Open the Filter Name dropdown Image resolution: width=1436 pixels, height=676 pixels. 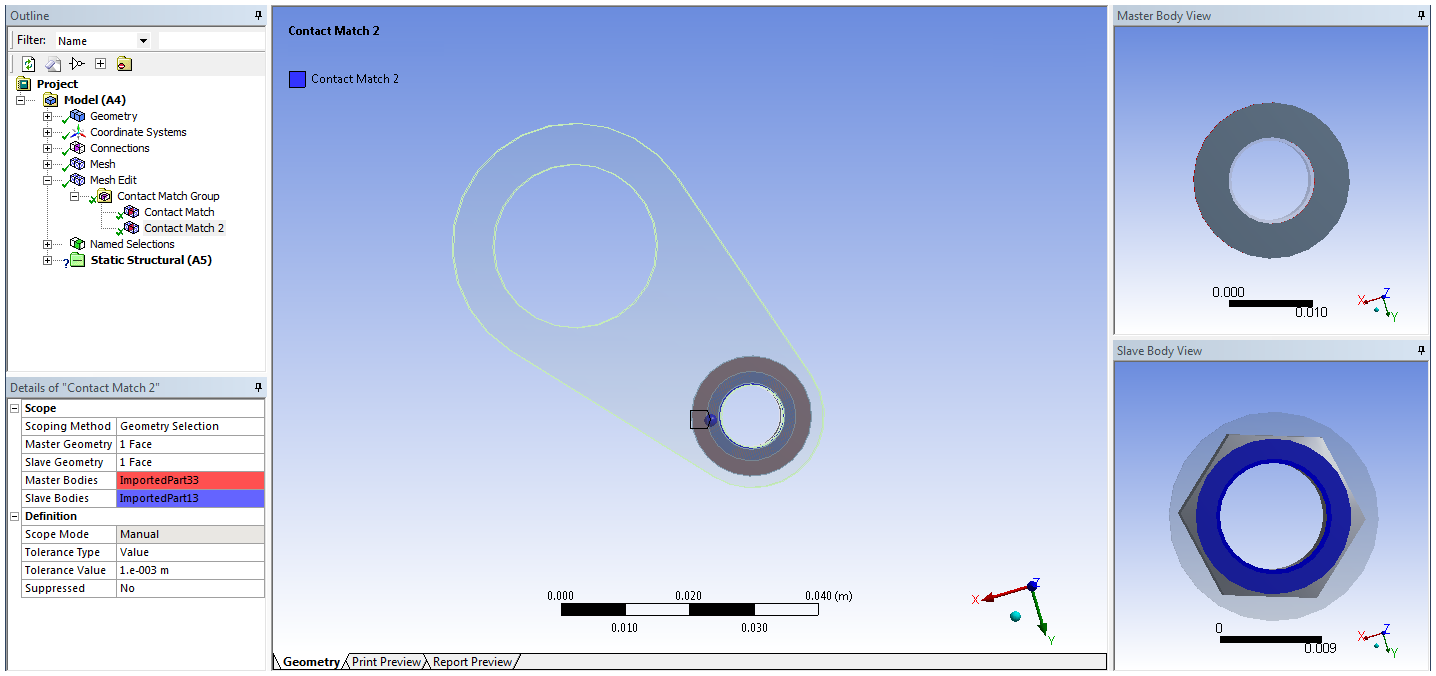[143, 41]
